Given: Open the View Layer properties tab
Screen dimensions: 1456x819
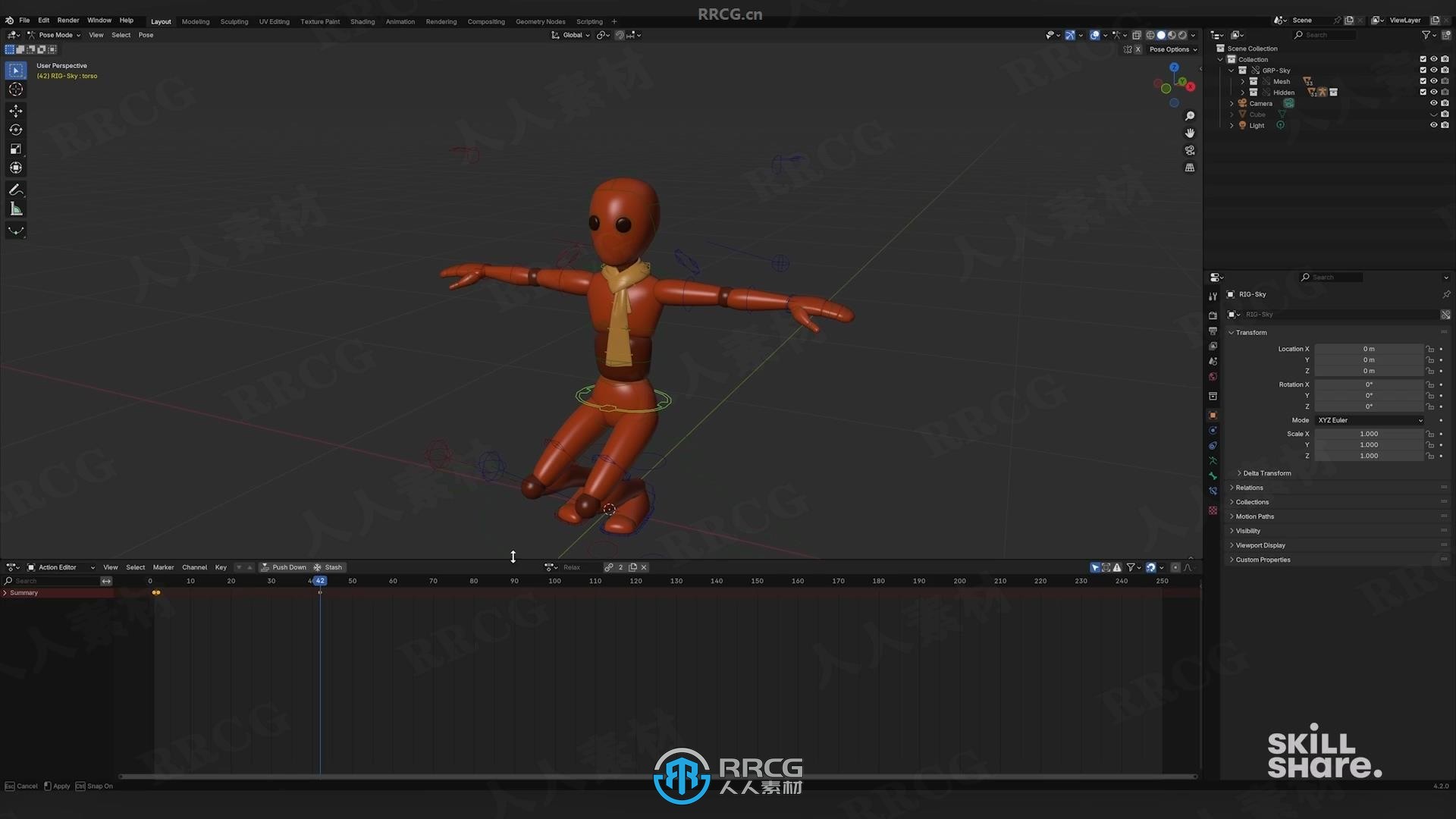Looking at the screenshot, I should tap(1213, 346).
